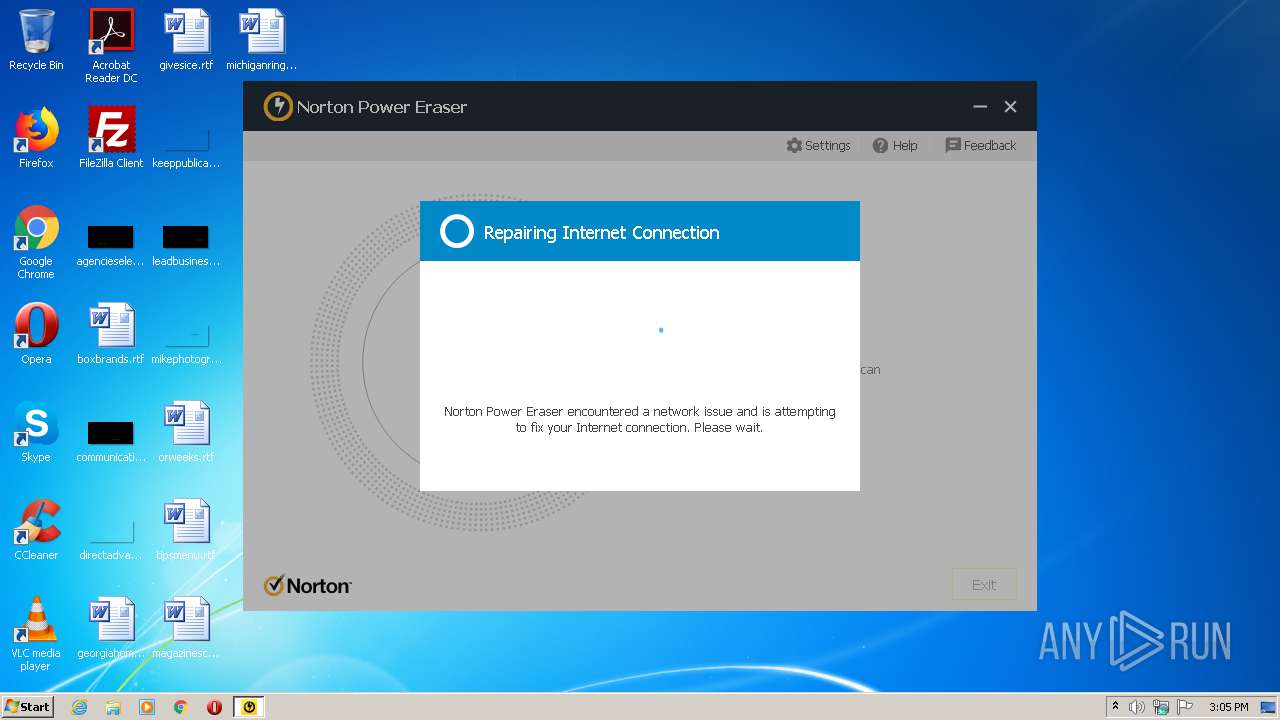Screen dimensions: 1280x720
Task: Launch Acrobat Reader DC shortcut
Action: click(111, 46)
